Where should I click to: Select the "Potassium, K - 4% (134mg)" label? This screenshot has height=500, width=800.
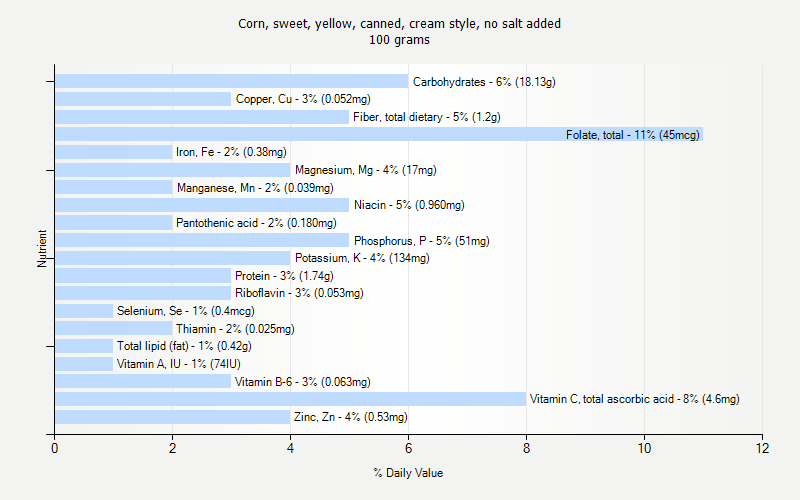click(362, 258)
